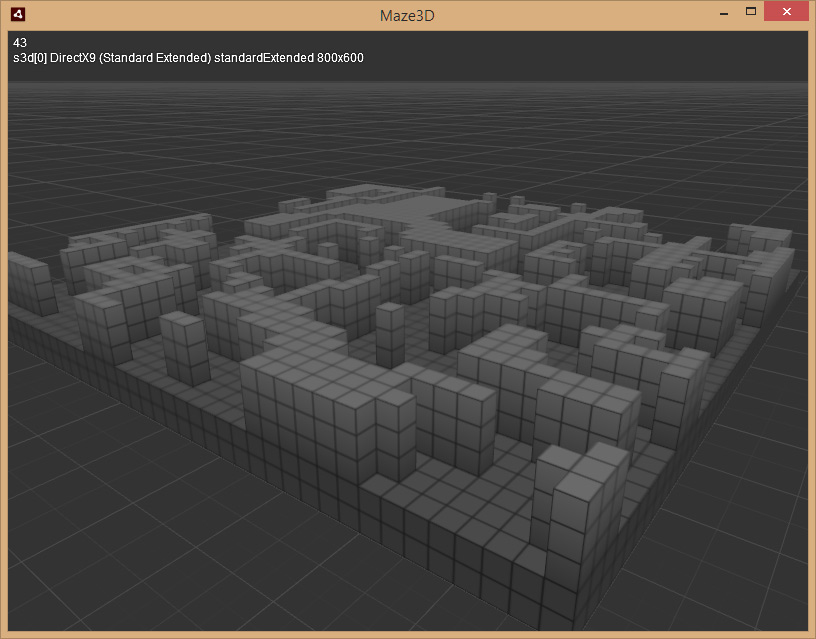
Task: Click the s3d[0] label in debug line
Action: click(x=28, y=58)
